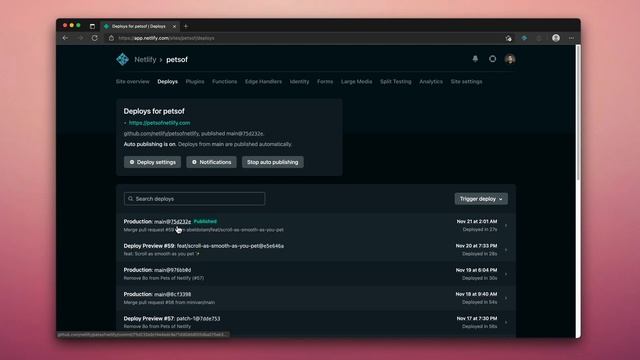Expand the Deploy Preview #59 row chevron
Image resolution: width=640 pixels, height=360 pixels.
click(506, 249)
